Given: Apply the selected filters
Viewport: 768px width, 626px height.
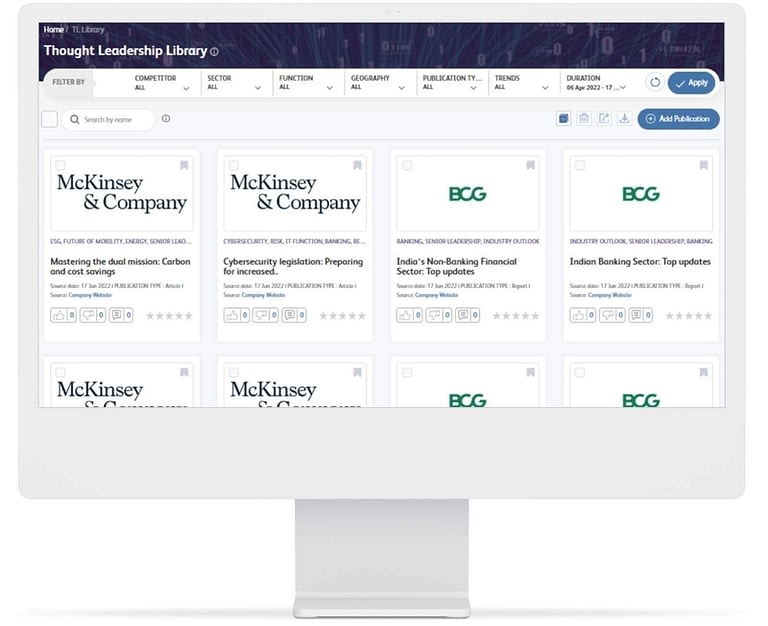Looking at the screenshot, I should [691, 83].
